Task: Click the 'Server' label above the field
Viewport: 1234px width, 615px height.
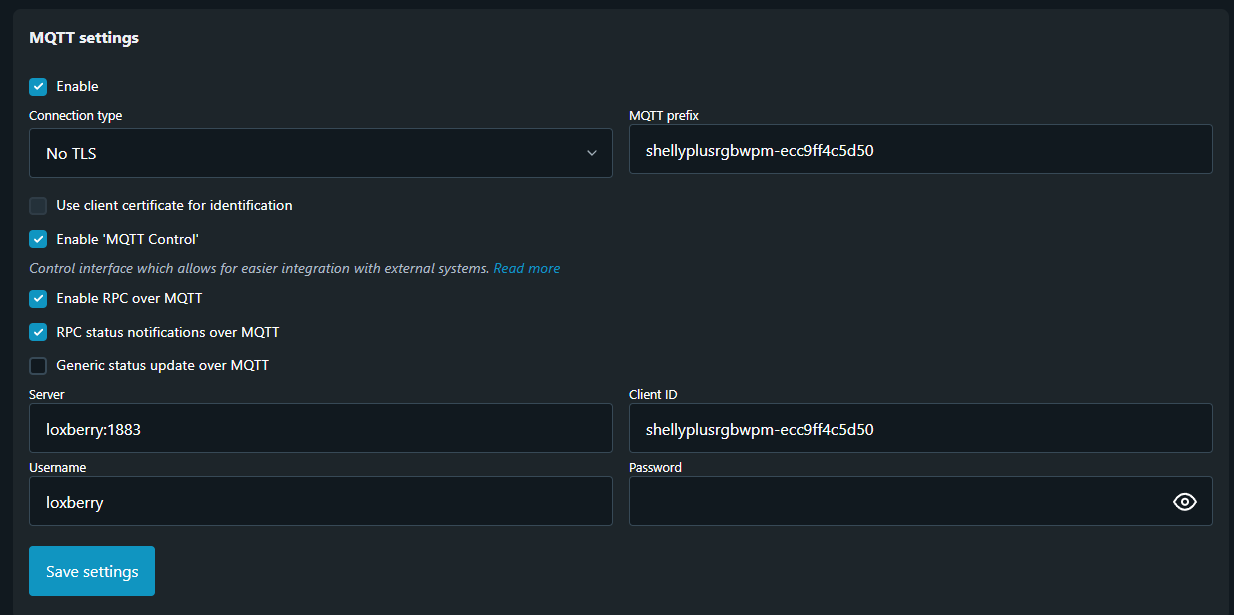Action: click(x=47, y=395)
